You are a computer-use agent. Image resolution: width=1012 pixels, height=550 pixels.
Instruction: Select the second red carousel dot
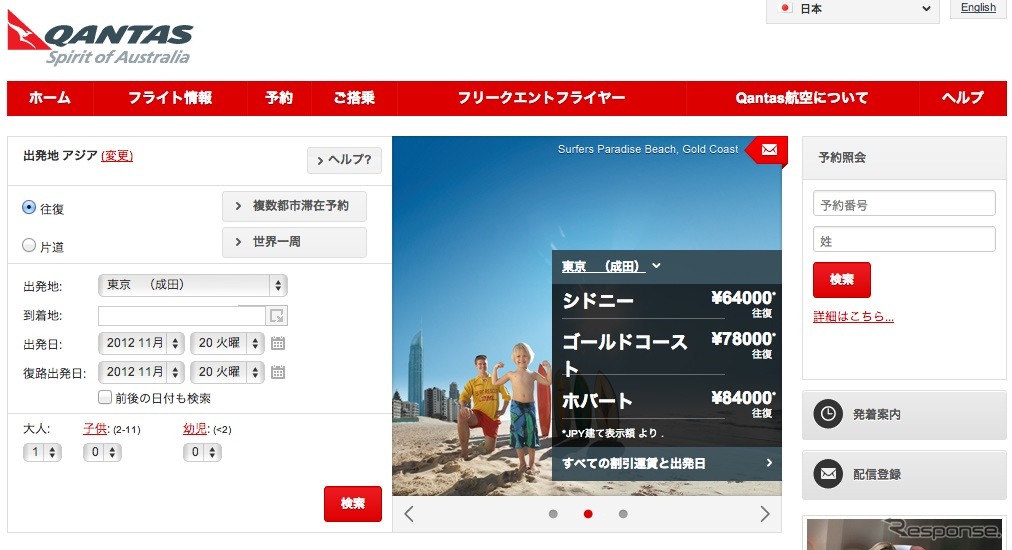click(588, 514)
